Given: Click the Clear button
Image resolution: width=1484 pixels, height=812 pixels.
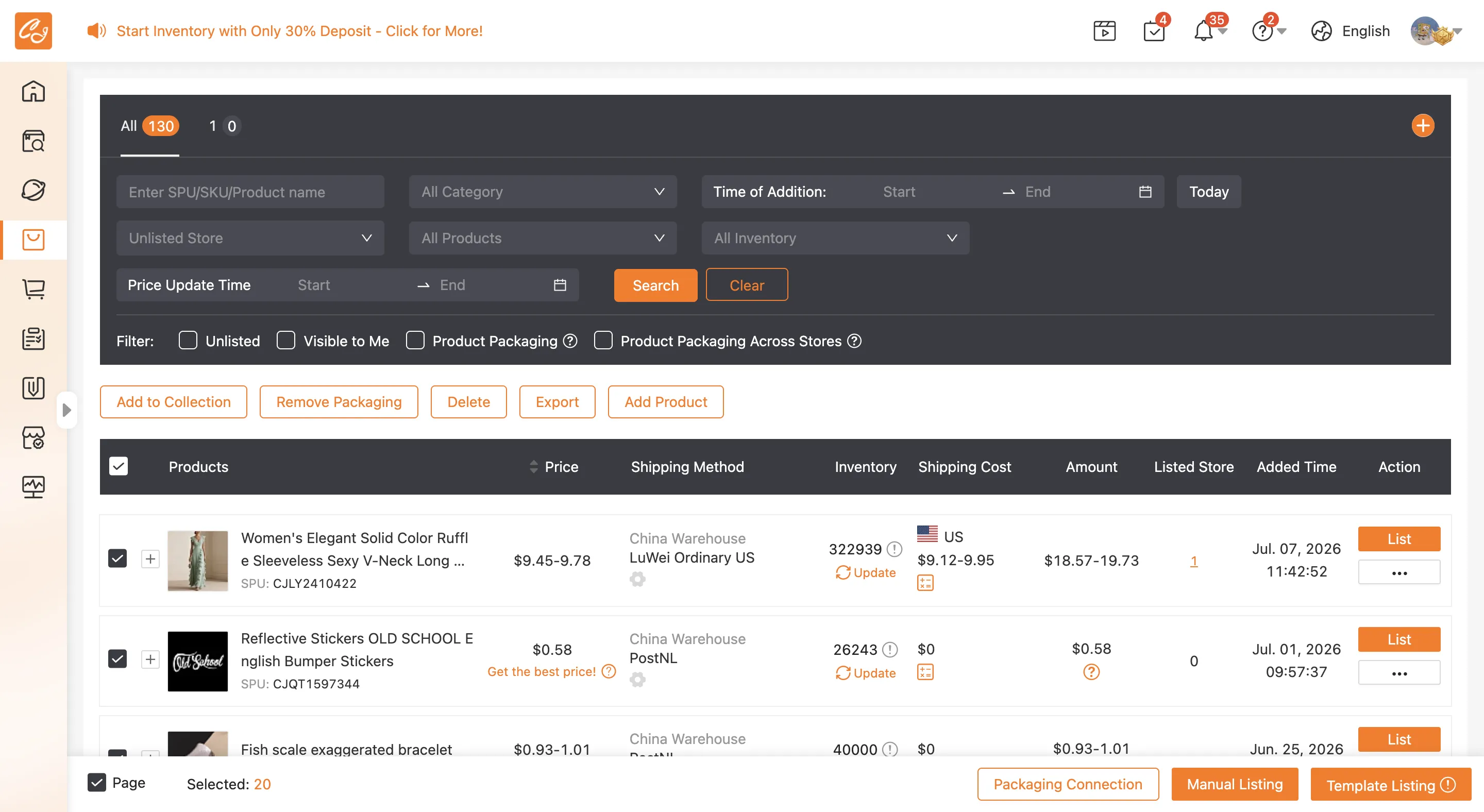Looking at the screenshot, I should click(747, 285).
